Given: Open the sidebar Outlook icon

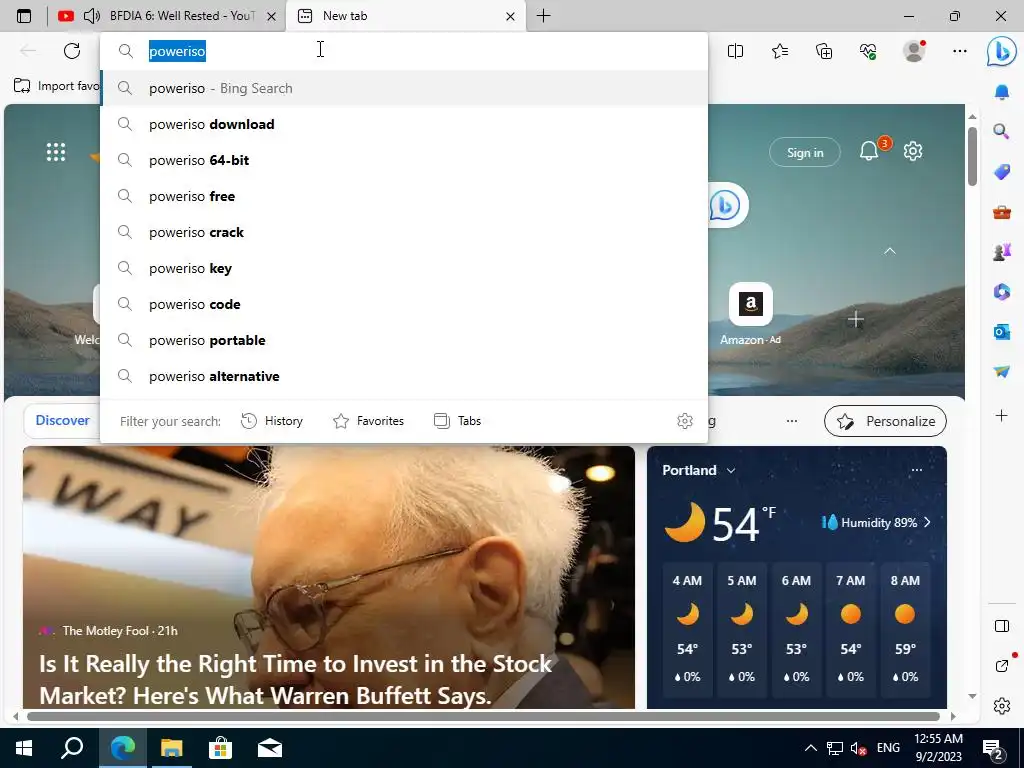Looking at the screenshot, I should [1002, 332].
